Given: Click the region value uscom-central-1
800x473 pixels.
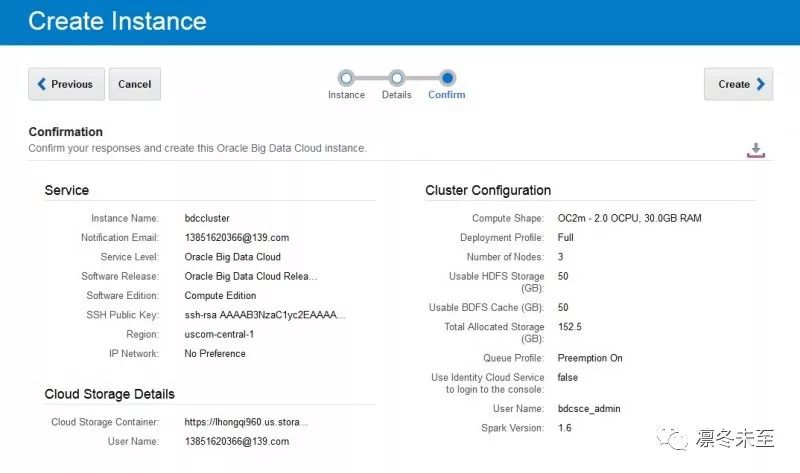Looking at the screenshot, I should click(219, 335).
